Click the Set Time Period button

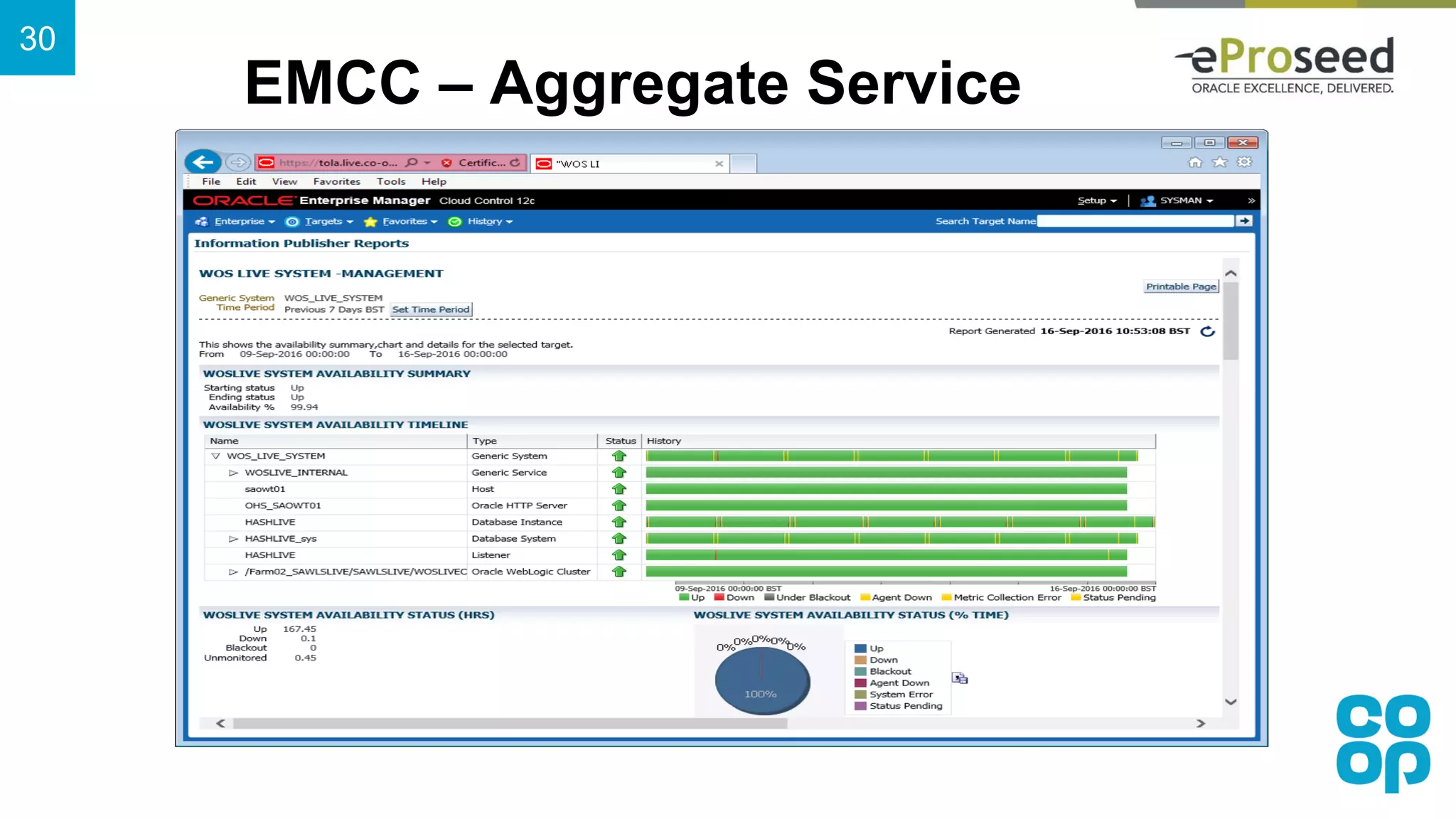click(x=431, y=309)
